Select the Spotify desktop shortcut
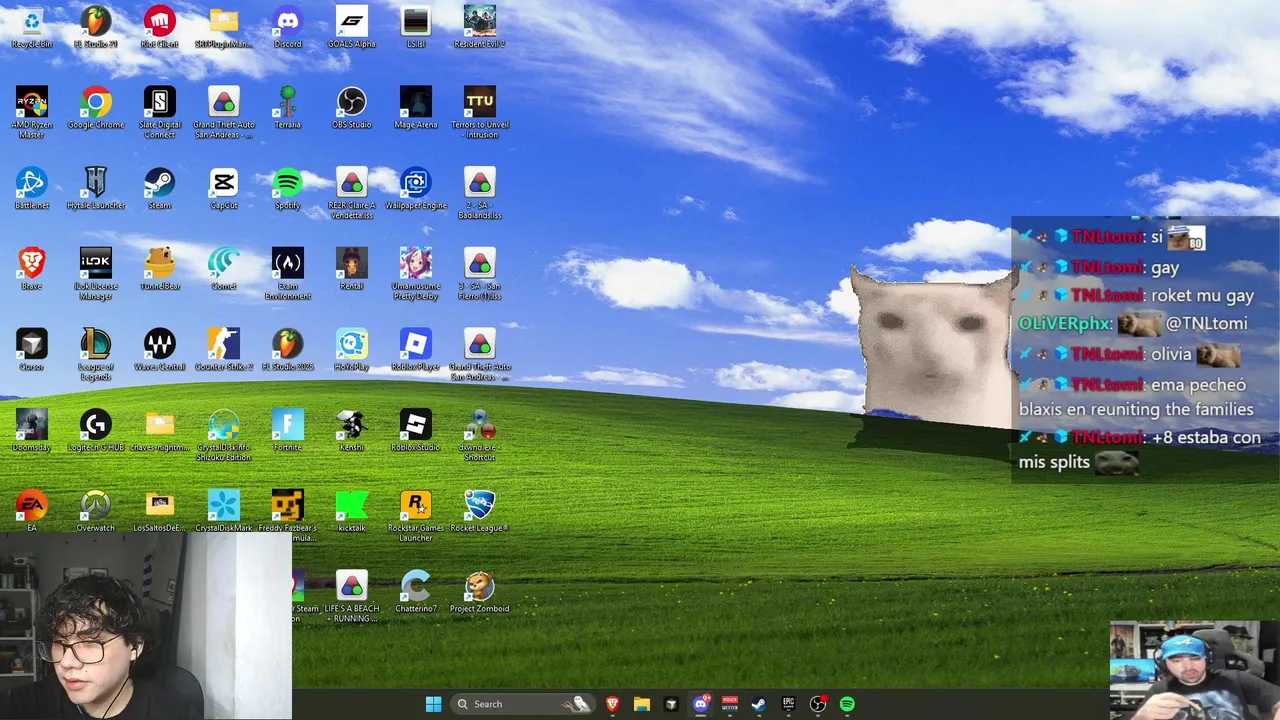 pos(288,188)
